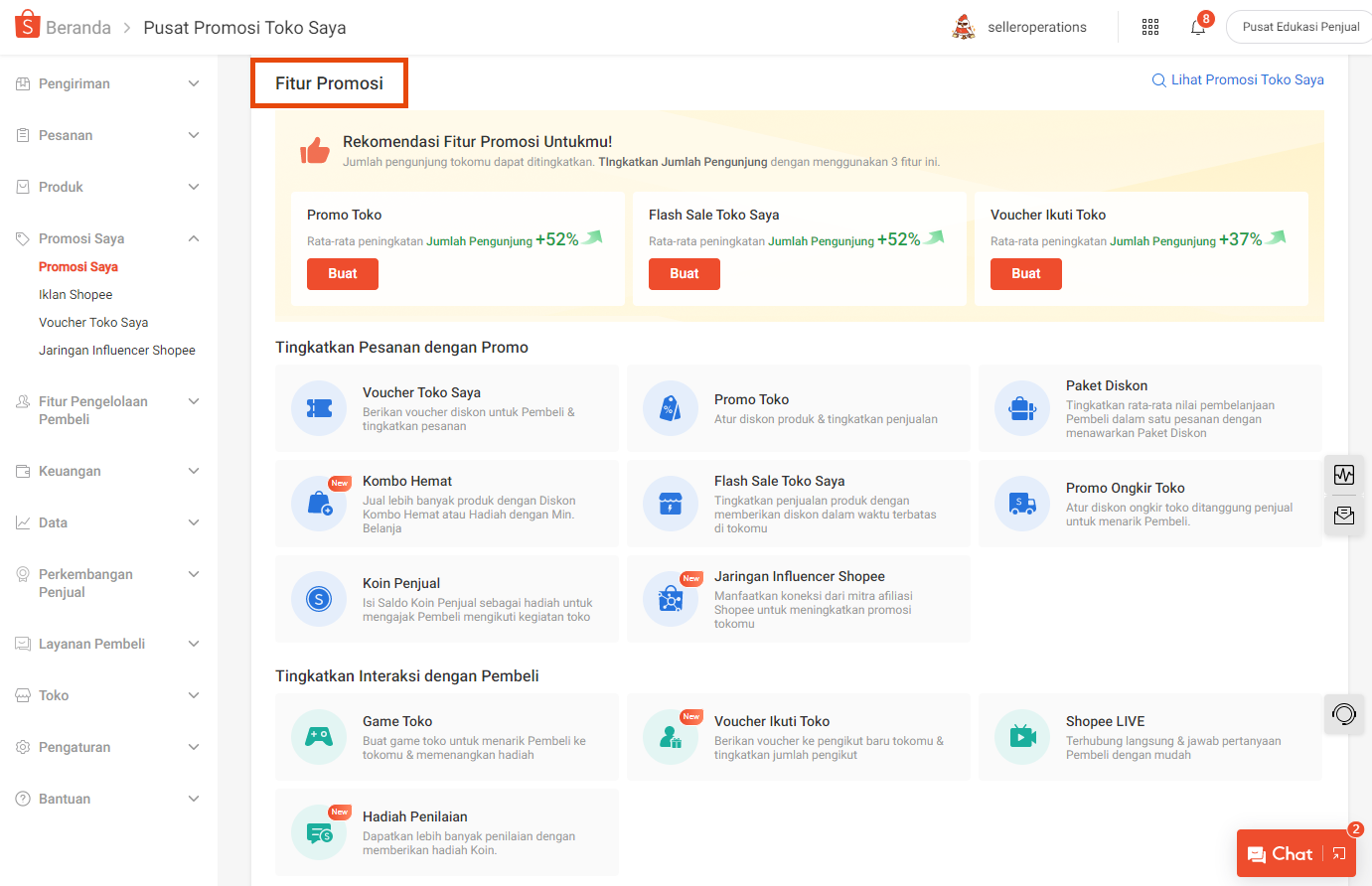Click the Kombo Hemat title text
This screenshot has width=1372, height=886.
coord(407,482)
